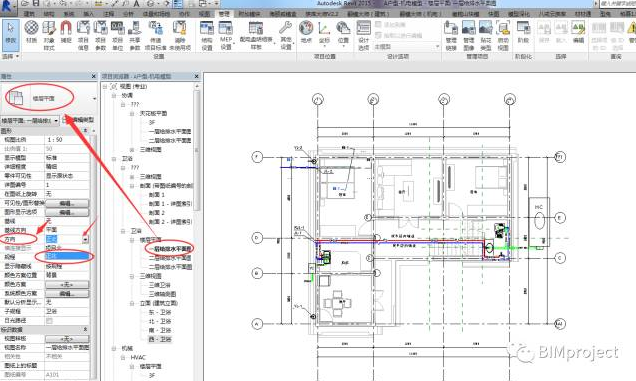Click Edit button for Visibility/Graphics Overrides

67,203
